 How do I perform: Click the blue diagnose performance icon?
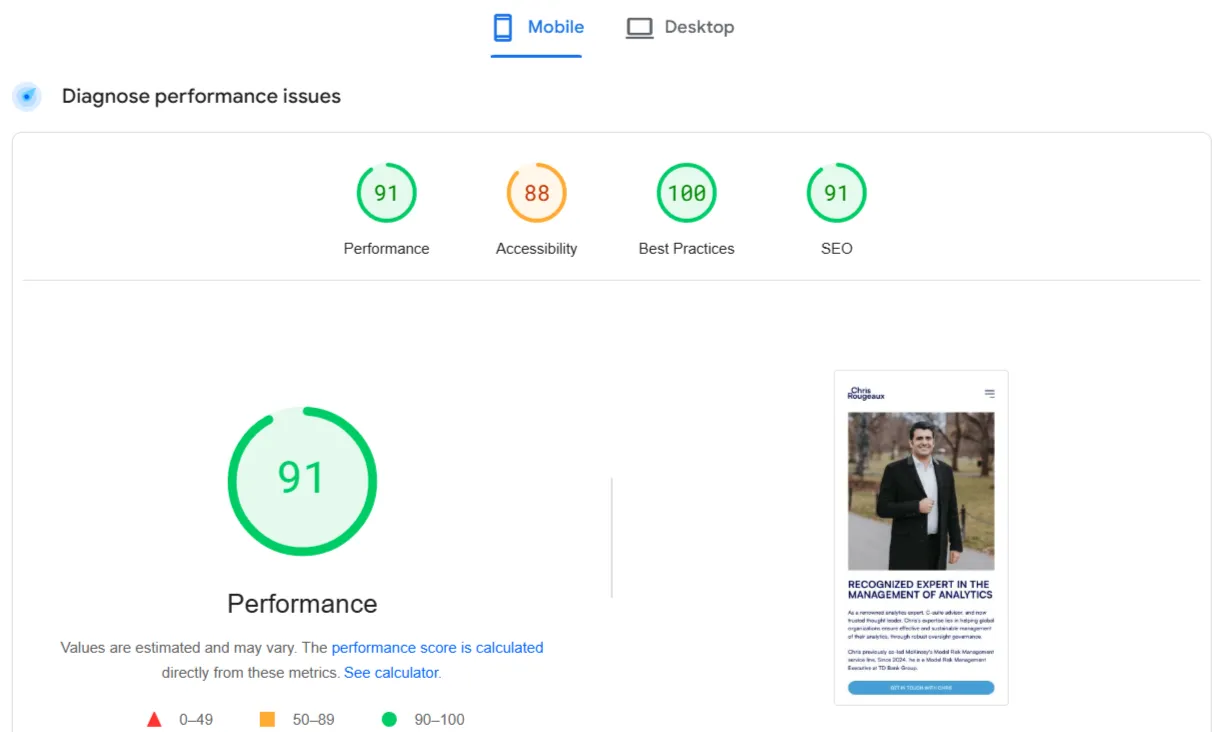point(28,97)
